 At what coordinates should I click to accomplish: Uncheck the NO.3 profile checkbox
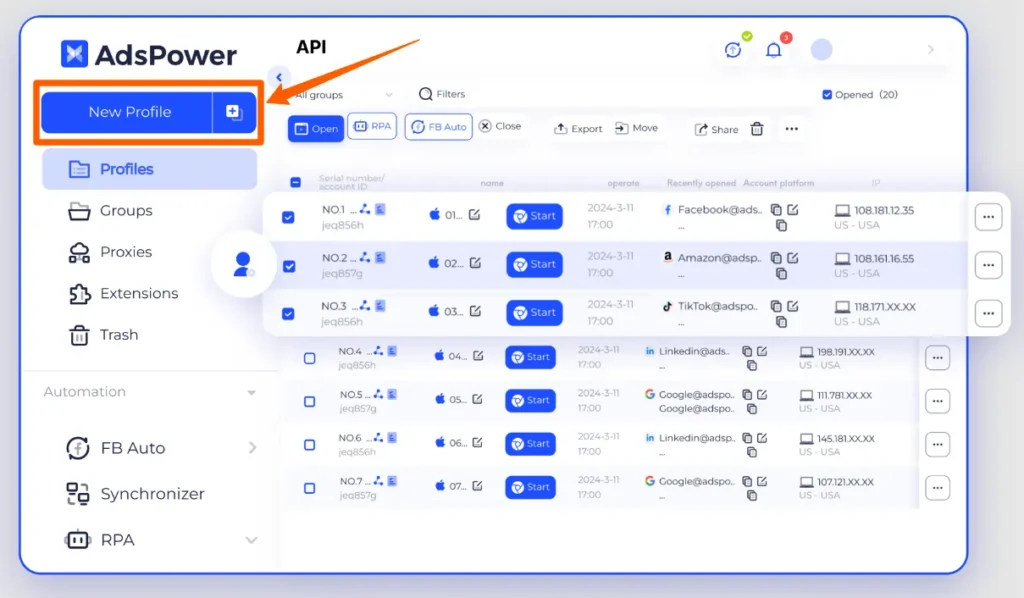[288, 314]
